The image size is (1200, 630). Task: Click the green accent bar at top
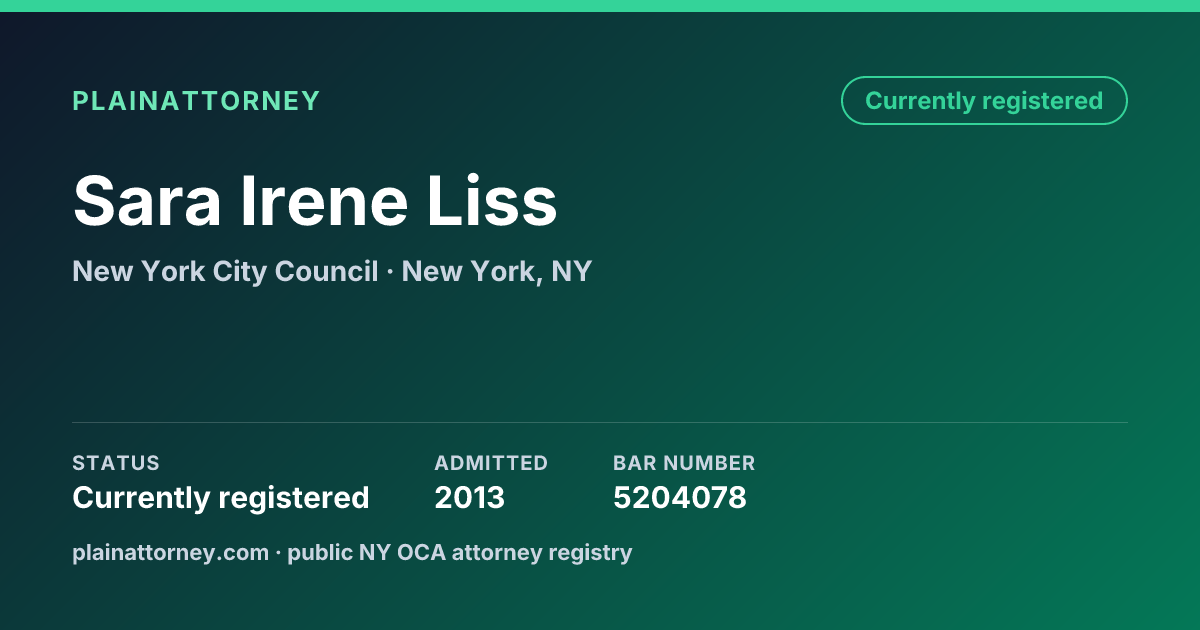(600, 6)
